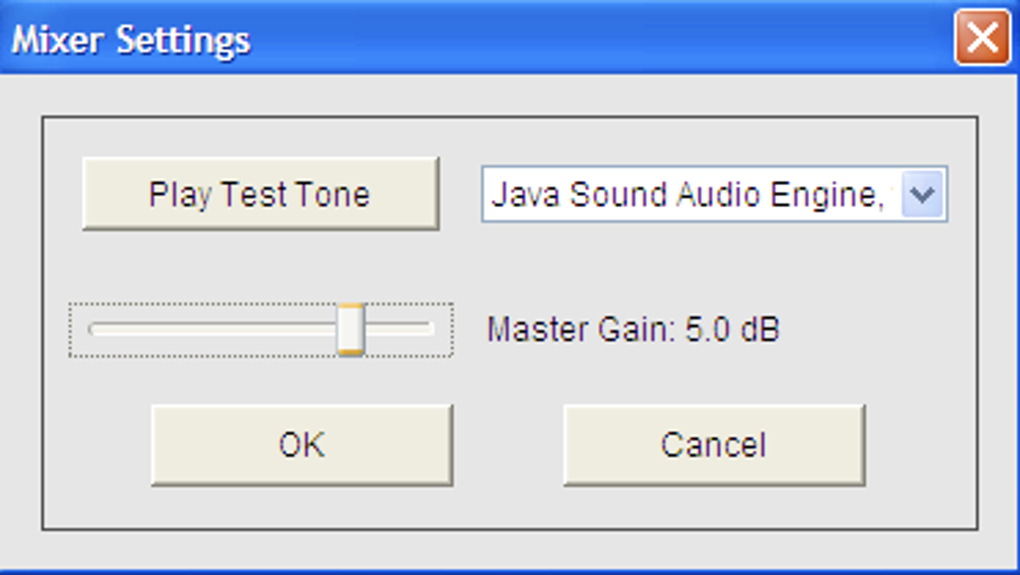Click the Master Gain slider thumb
Image resolution: width=1020 pixels, height=575 pixels.
click(x=351, y=329)
